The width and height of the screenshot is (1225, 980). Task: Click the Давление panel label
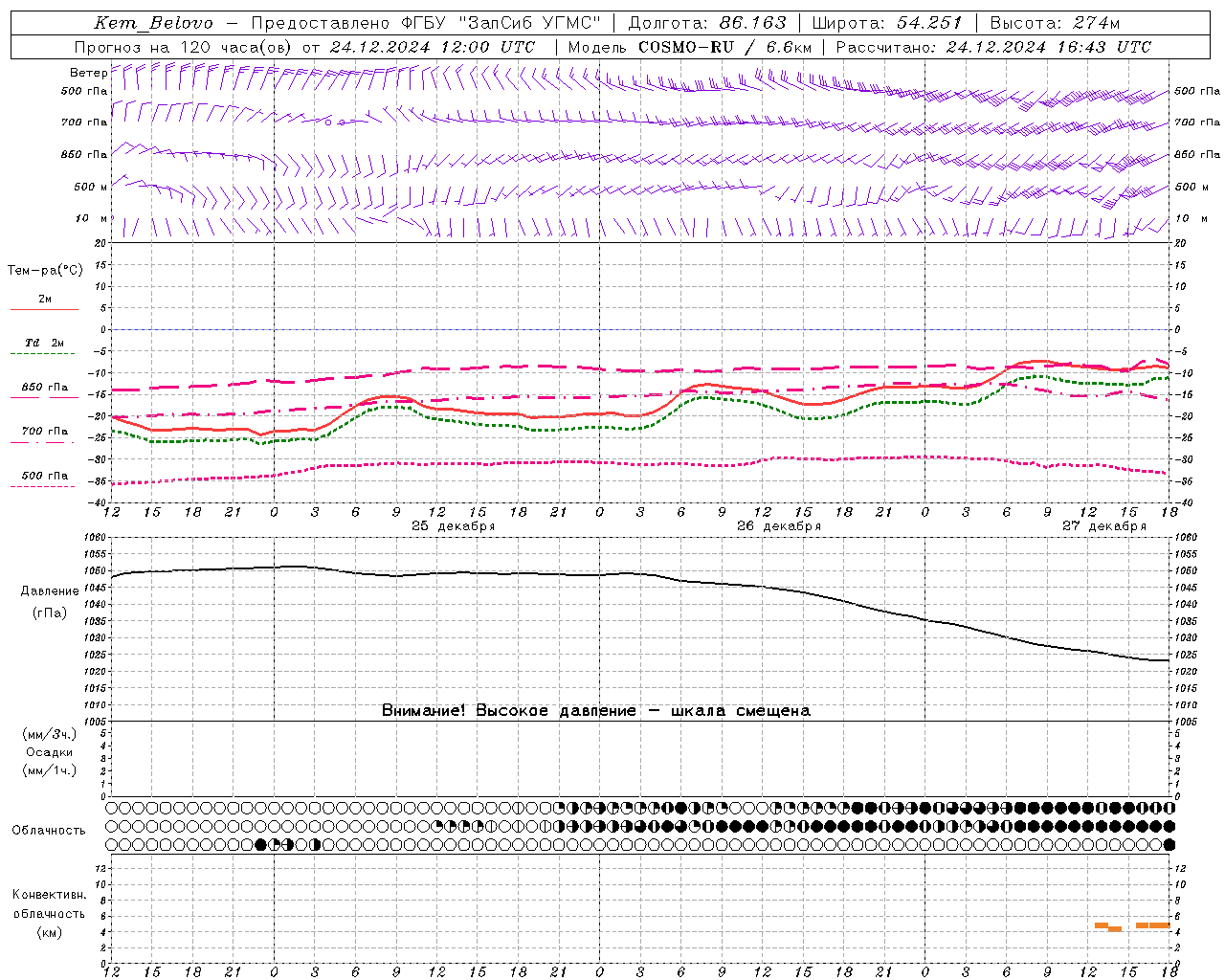pyautogui.click(x=50, y=591)
